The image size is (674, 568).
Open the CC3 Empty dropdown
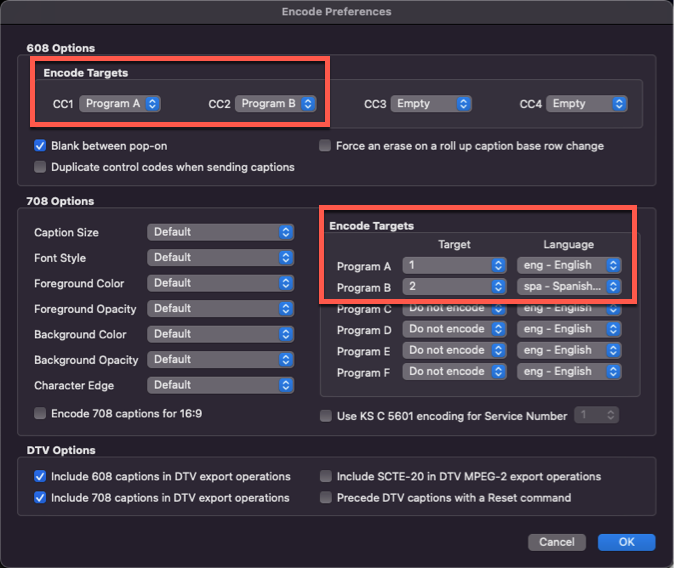point(430,104)
